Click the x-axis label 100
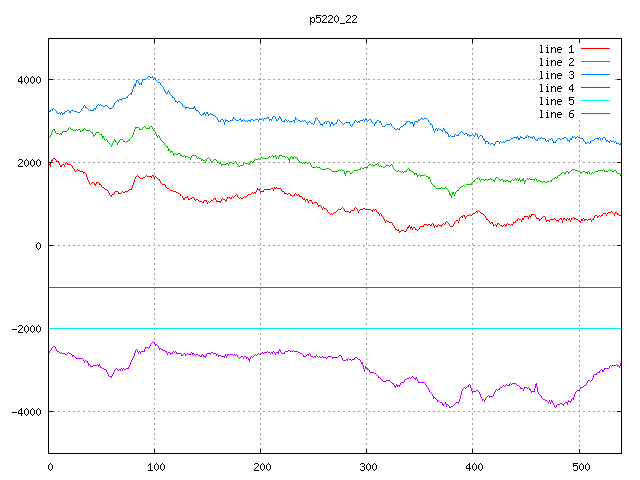The width and height of the screenshot is (640, 480). (156, 467)
